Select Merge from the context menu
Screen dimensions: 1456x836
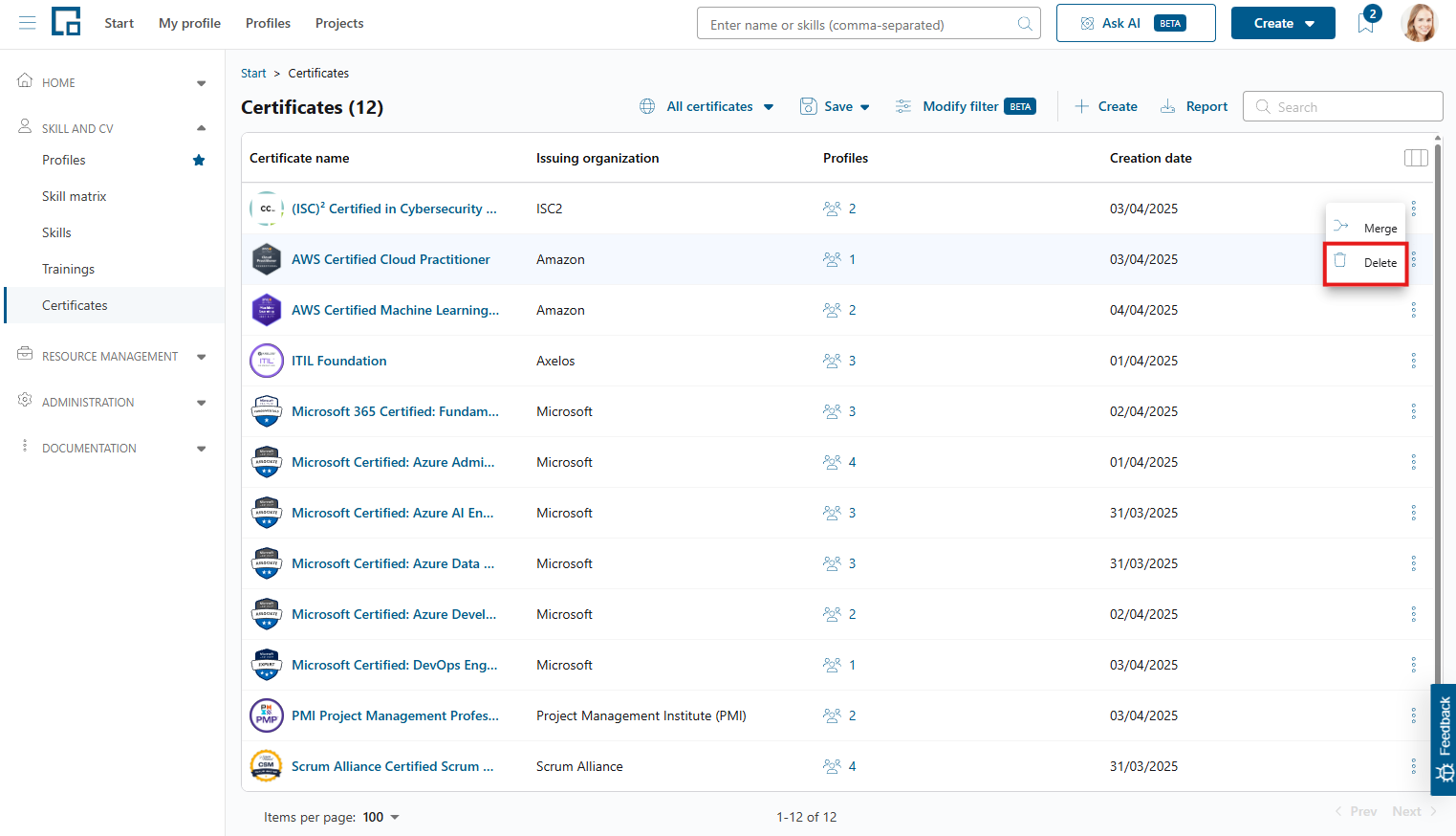coord(1365,228)
